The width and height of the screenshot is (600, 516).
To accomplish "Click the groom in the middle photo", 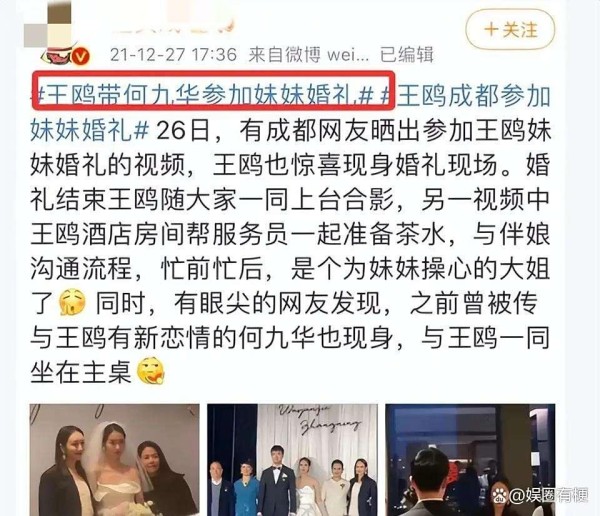I will click(275, 480).
